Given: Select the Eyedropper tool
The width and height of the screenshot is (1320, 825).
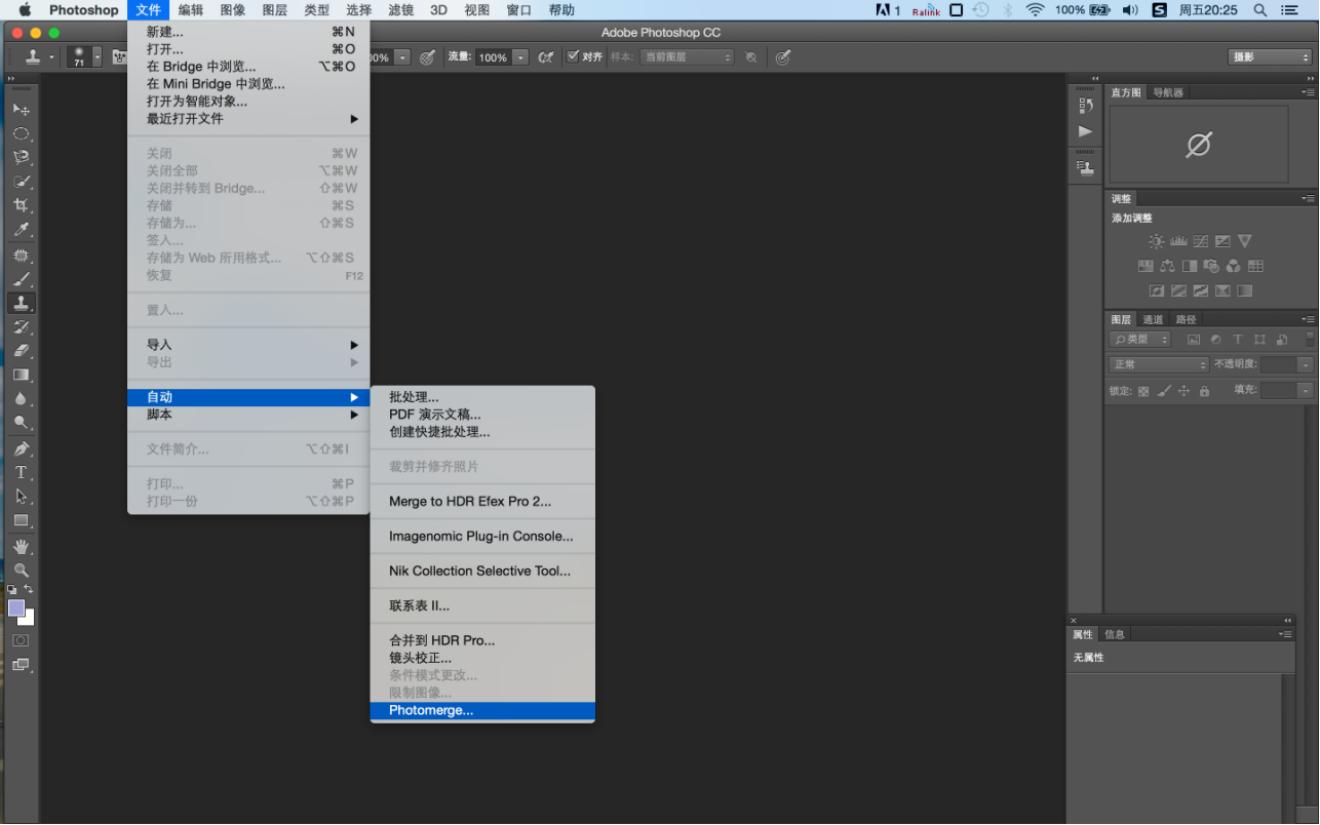Looking at the screenshot, I should coord(21,230).
